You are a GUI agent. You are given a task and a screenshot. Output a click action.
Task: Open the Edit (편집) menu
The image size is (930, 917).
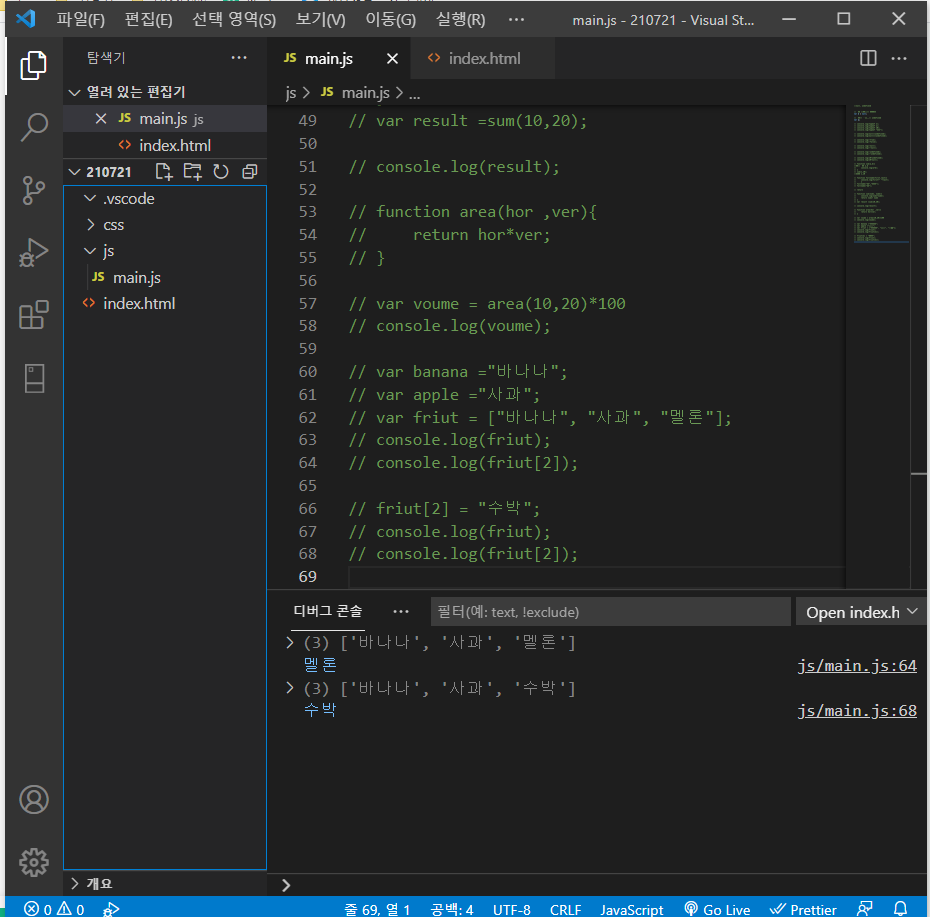click(x=148, y=20)
